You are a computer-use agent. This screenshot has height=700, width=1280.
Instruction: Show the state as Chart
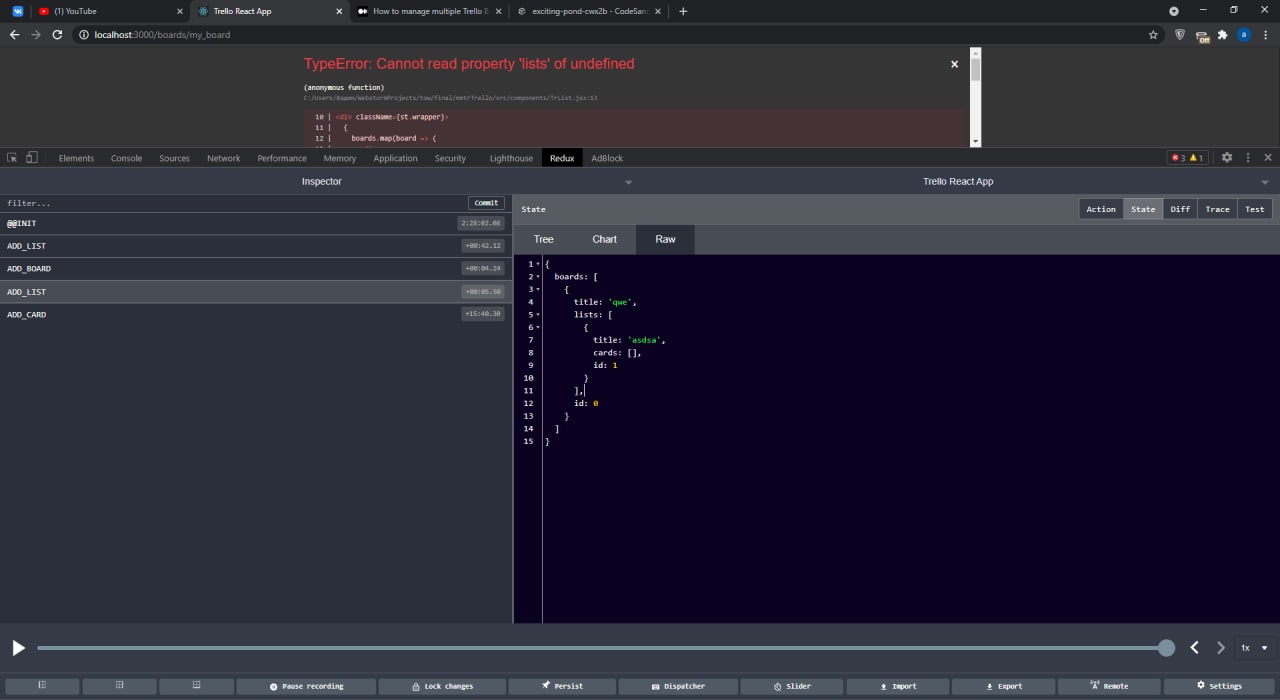coord(604,239)
